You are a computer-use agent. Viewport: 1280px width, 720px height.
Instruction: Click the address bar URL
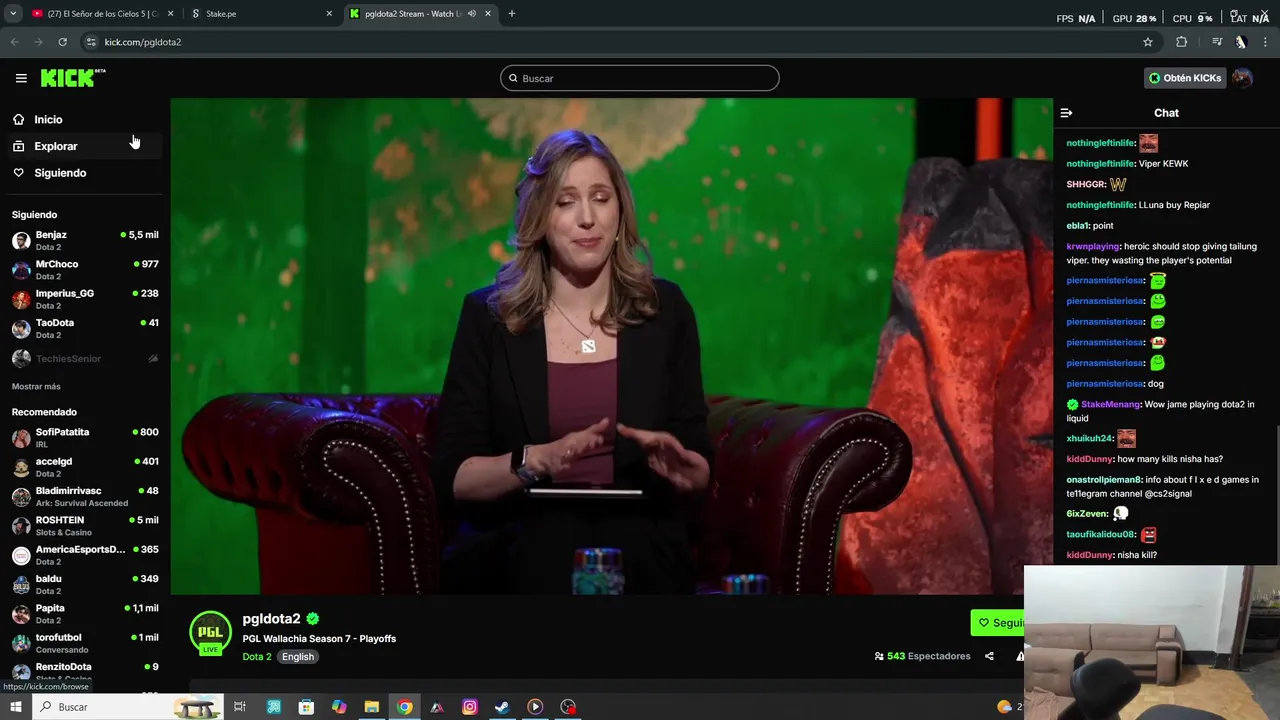[143, 42]
